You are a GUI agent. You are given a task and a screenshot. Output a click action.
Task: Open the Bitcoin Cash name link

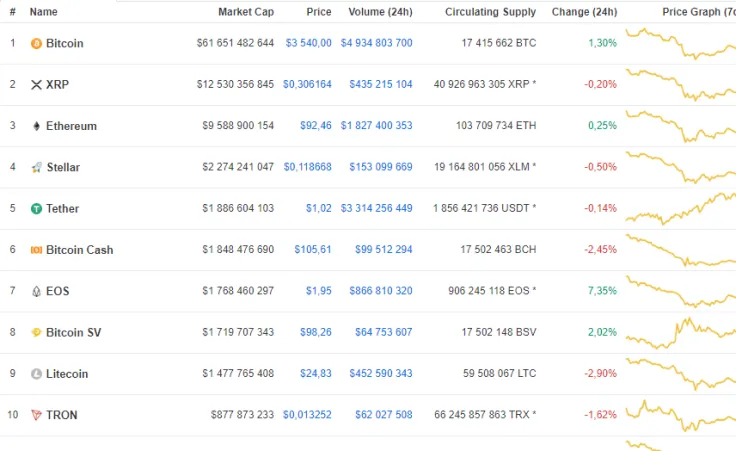(x=80, y=250)
